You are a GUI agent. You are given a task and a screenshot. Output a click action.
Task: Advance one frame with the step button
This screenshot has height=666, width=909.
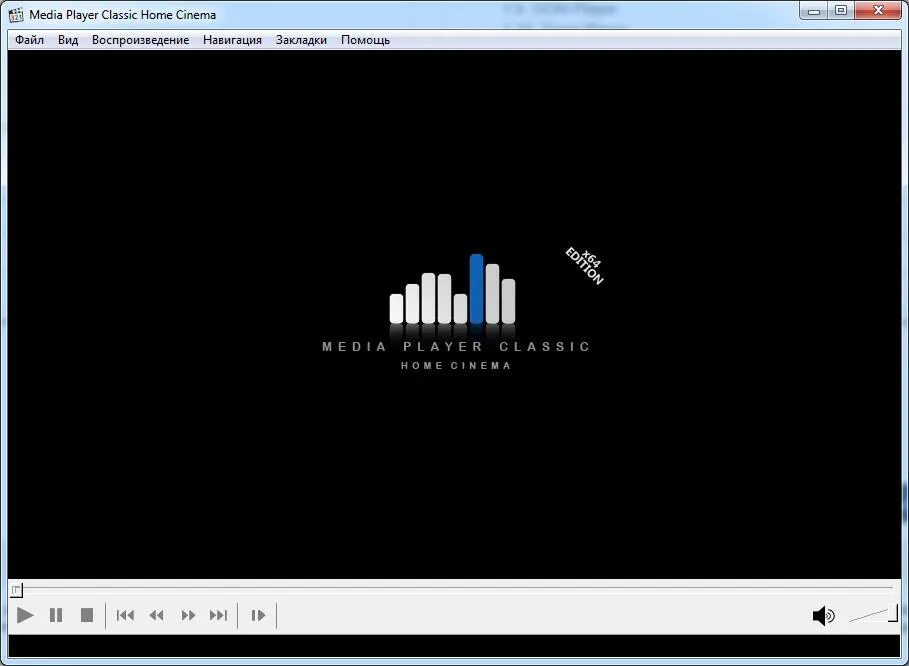click(258, 615)
